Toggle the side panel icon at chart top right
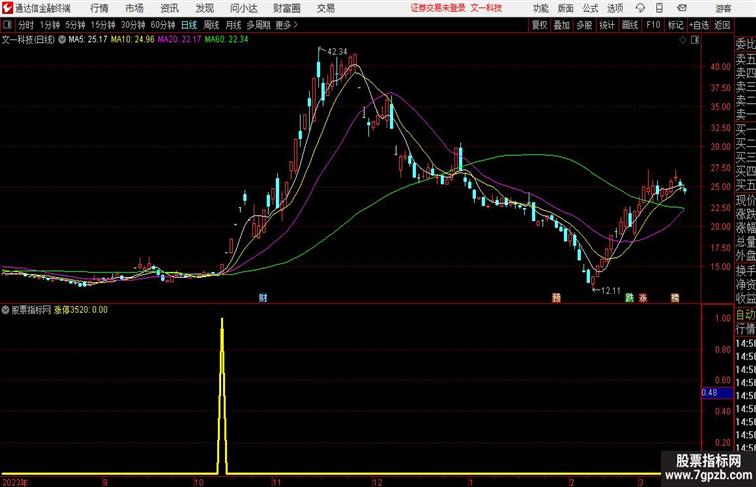Image resolution: width=756 pixels, height=487 pixels. (695, 40)
